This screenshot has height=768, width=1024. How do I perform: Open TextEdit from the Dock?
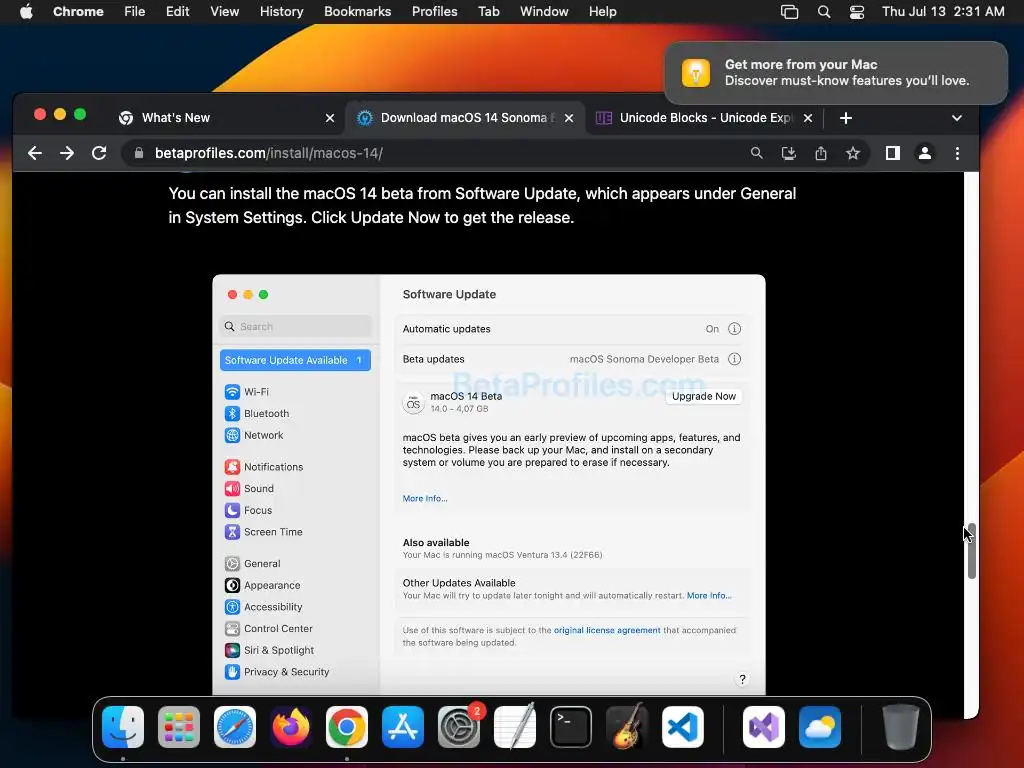pyautogui.click(x=515, y=727)
